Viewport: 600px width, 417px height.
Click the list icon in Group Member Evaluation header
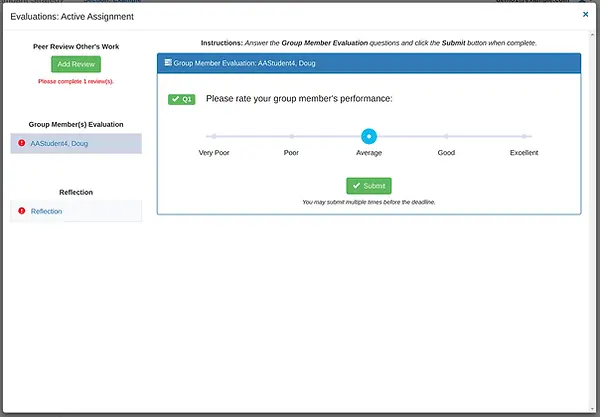tap(168, 62)
